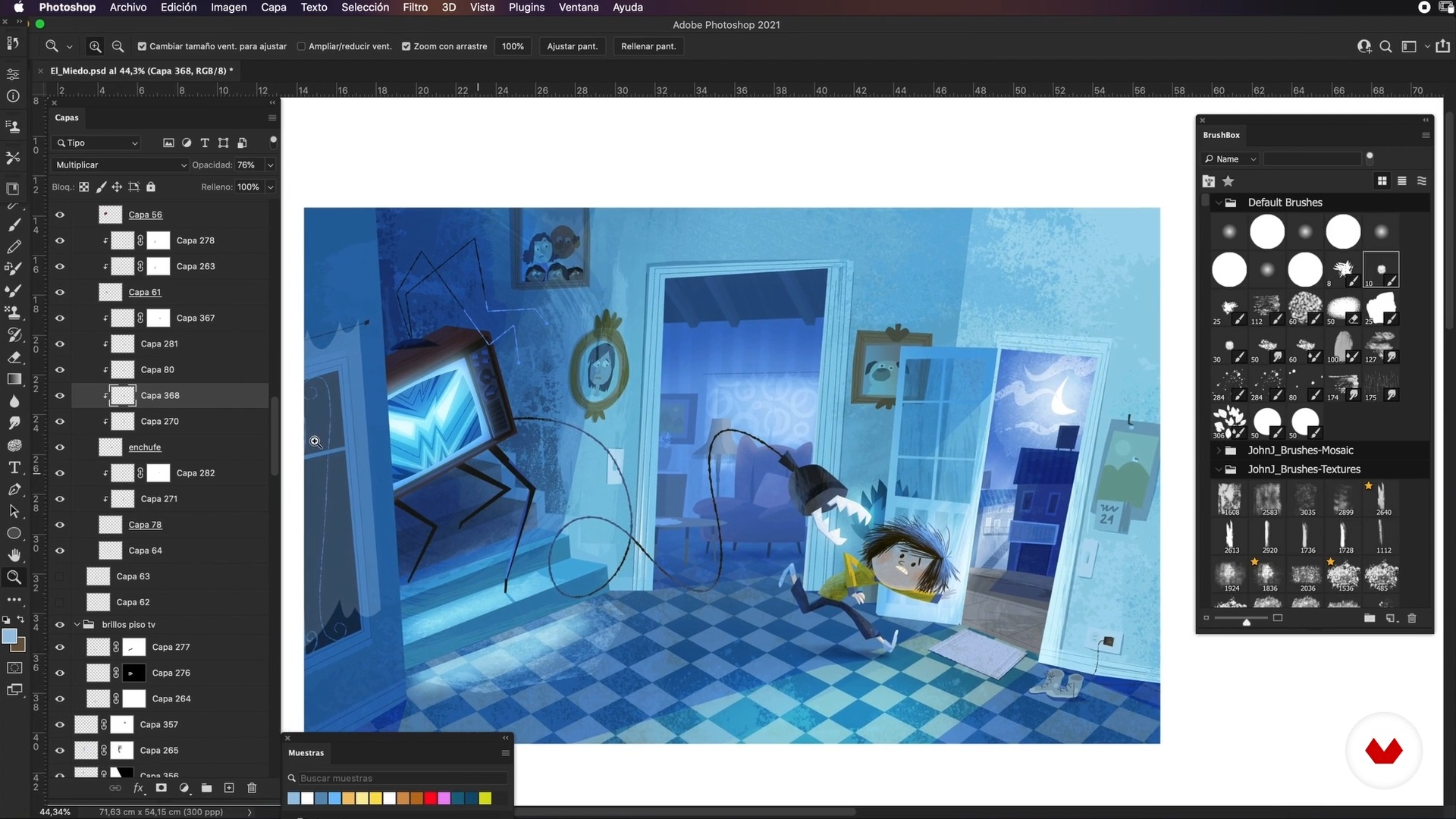This screenshot has height=819, width=1456.
Task: Link layers icon in Capas footer
Action: [x=115, y=788]
